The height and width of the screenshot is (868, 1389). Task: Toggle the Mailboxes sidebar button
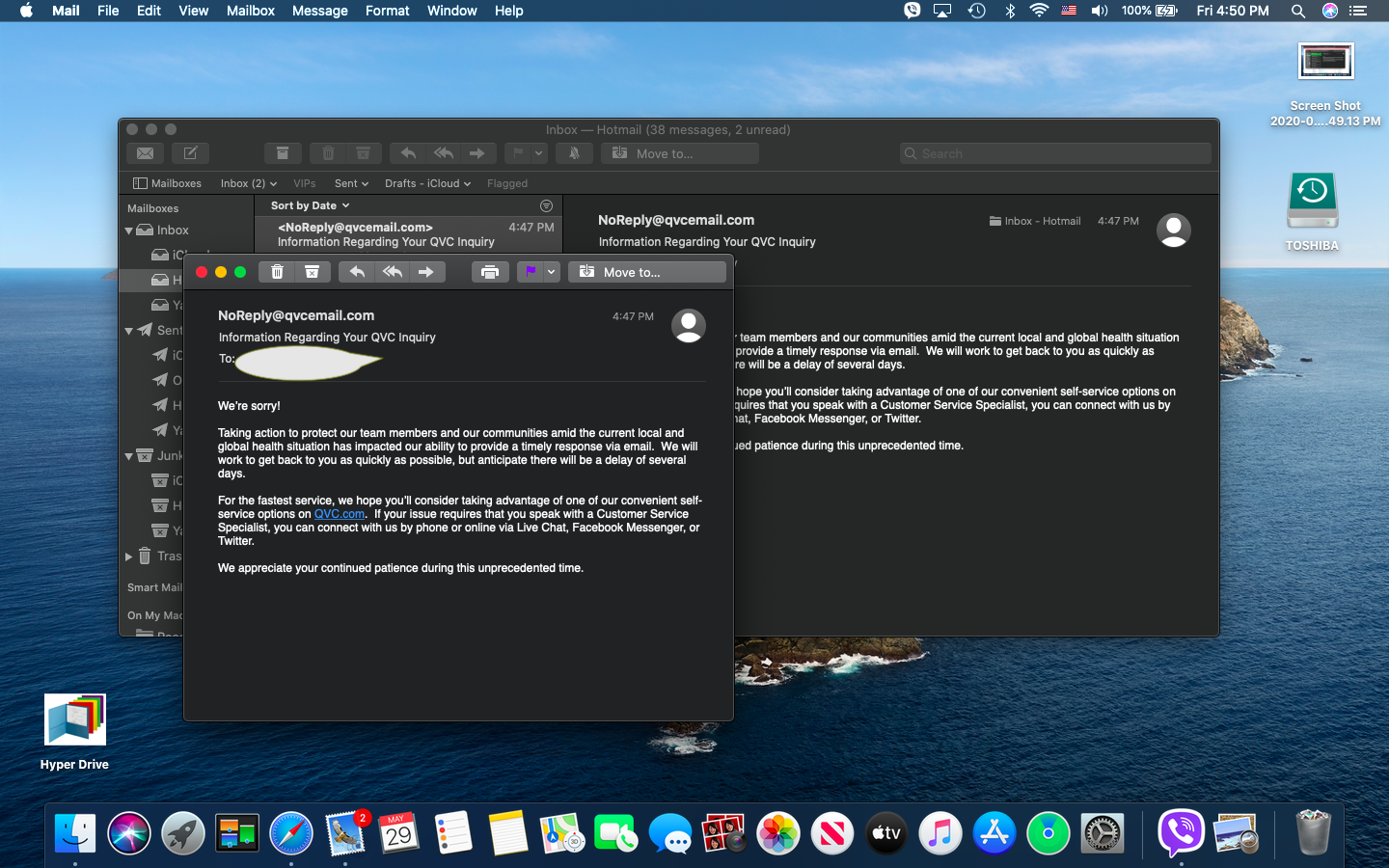pyautogui.click(x=167, y=183)
